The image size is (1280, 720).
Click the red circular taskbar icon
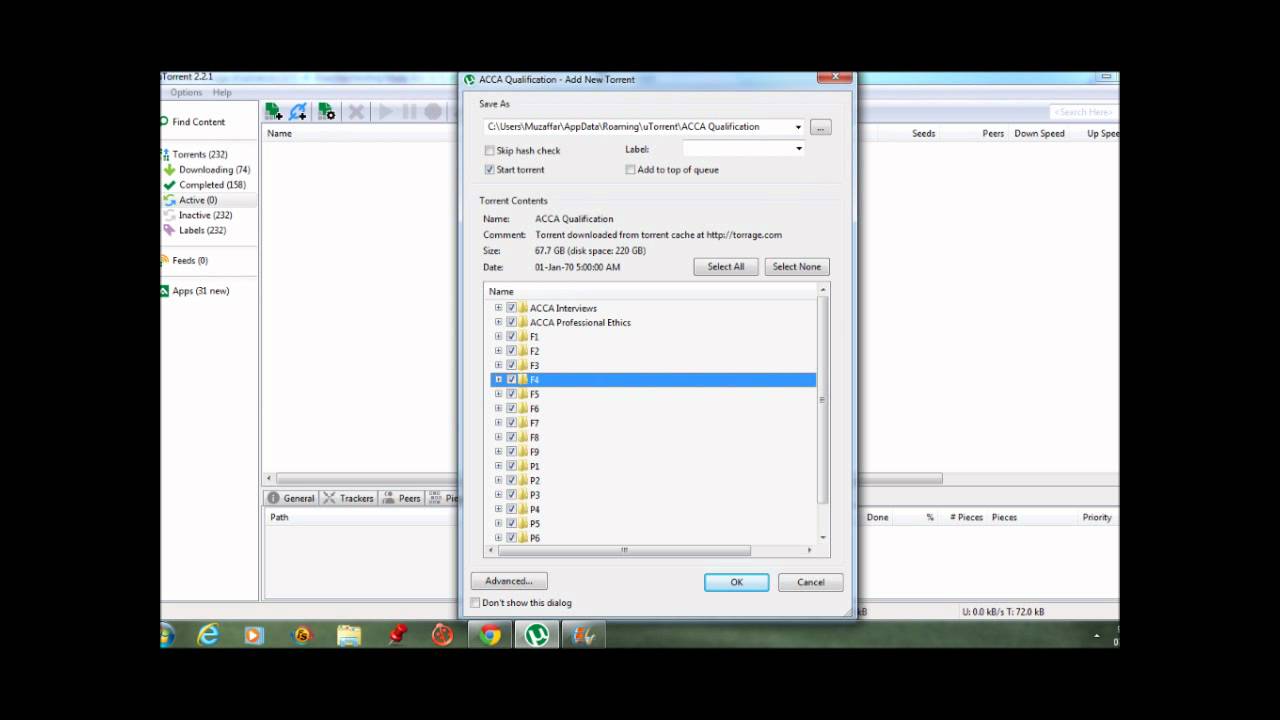pos(443,635)
